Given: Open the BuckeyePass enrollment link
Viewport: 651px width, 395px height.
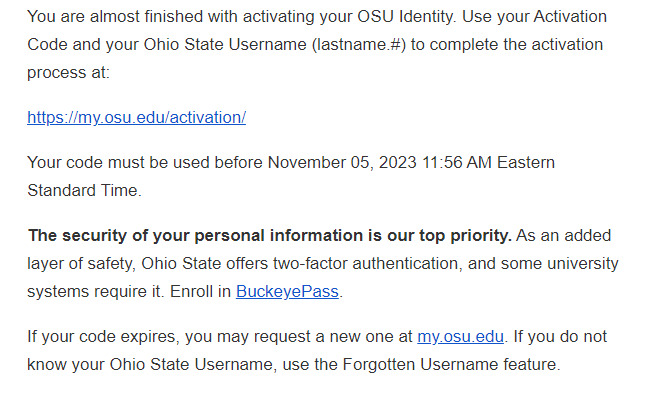Looking at the screenshot, I should [x=287, y=292].
